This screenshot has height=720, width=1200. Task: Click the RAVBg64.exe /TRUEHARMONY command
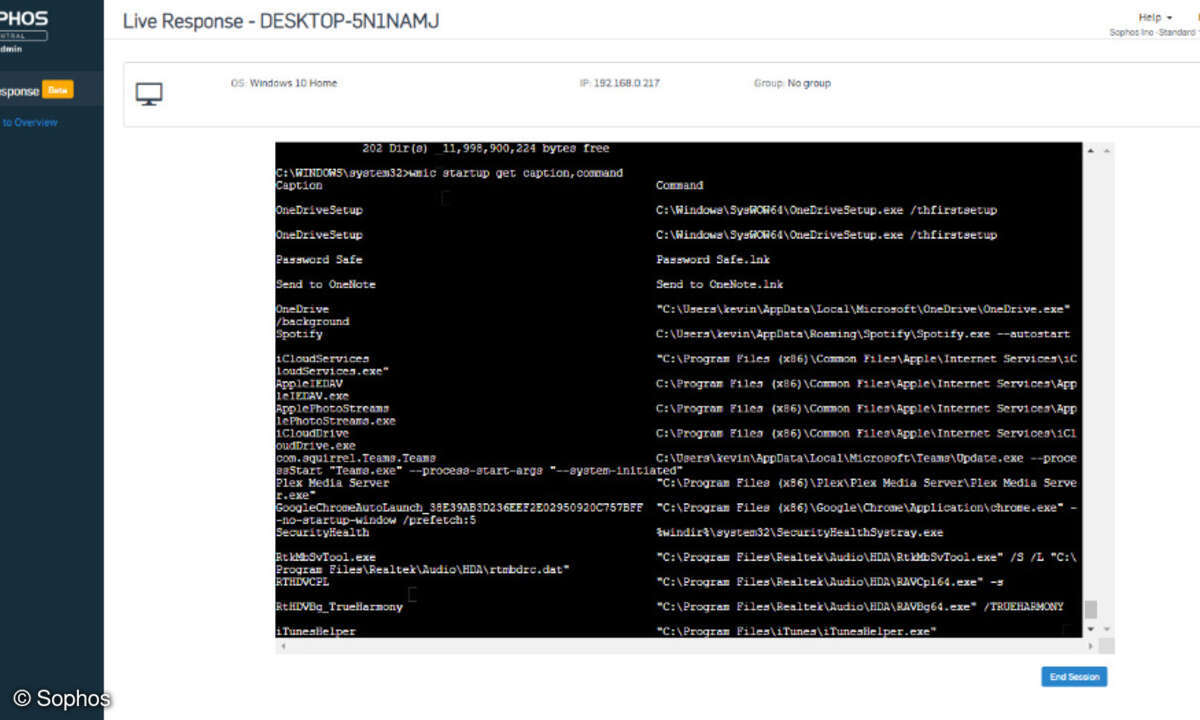pyautogui.click(x=860, y=607)
